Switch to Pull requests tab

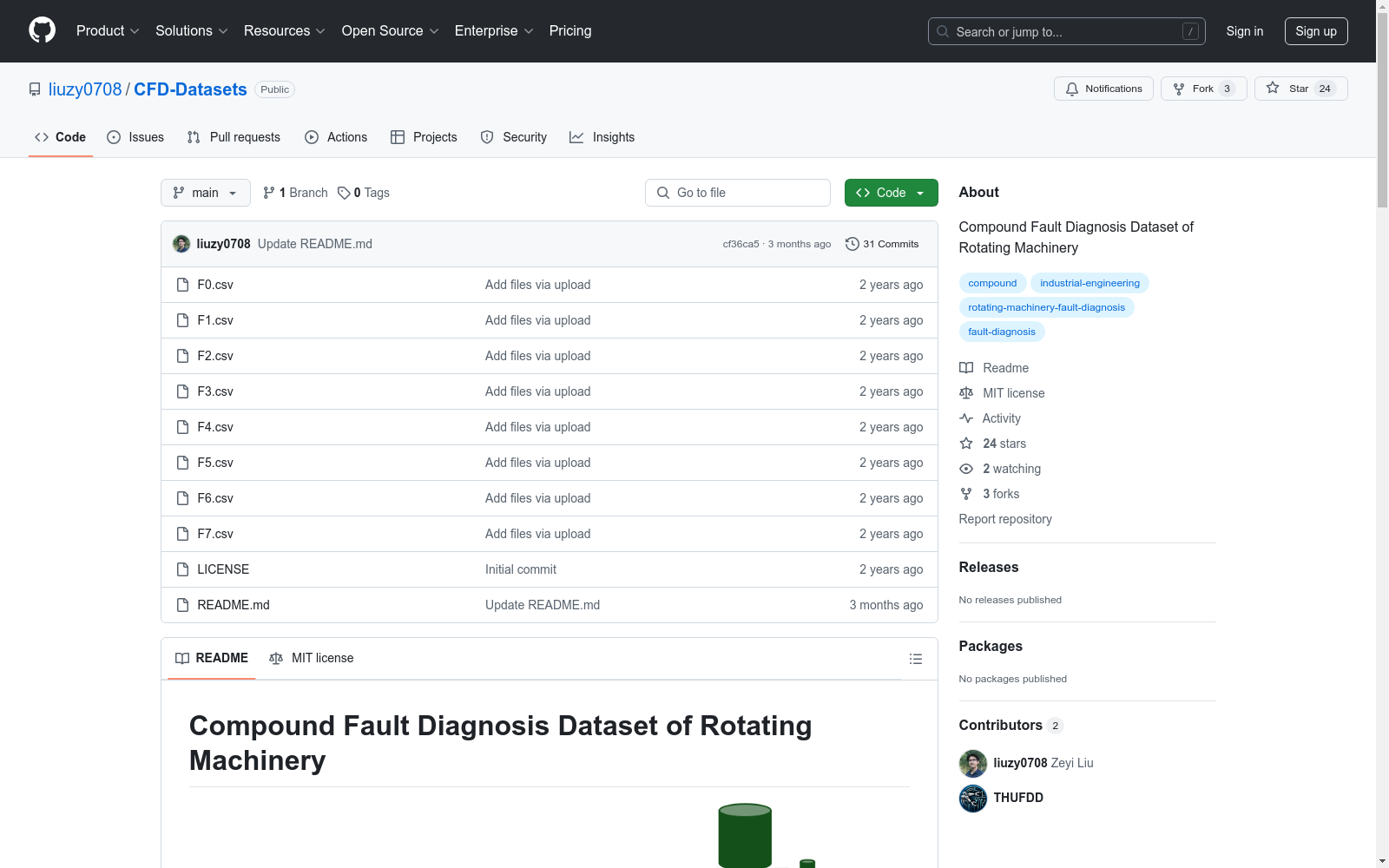(234, 137)
